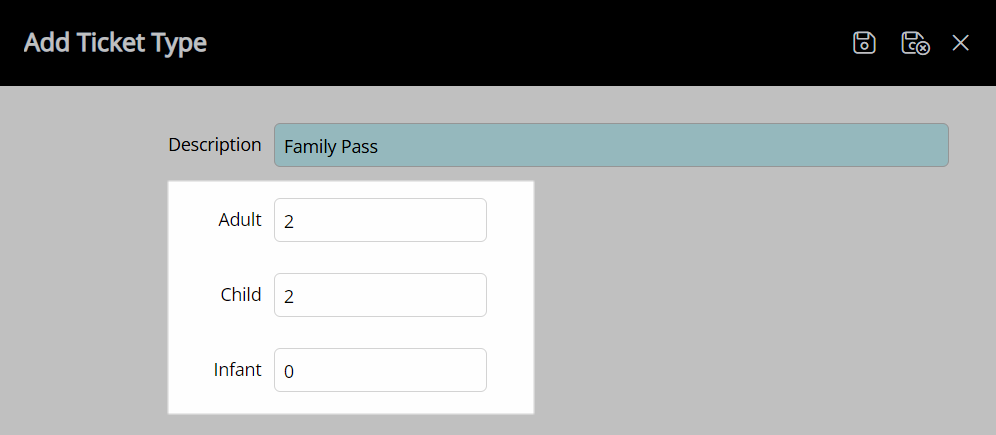Click the value 0 in the Infant field
This screenshot has width=996, height=435.
[289, 371]
